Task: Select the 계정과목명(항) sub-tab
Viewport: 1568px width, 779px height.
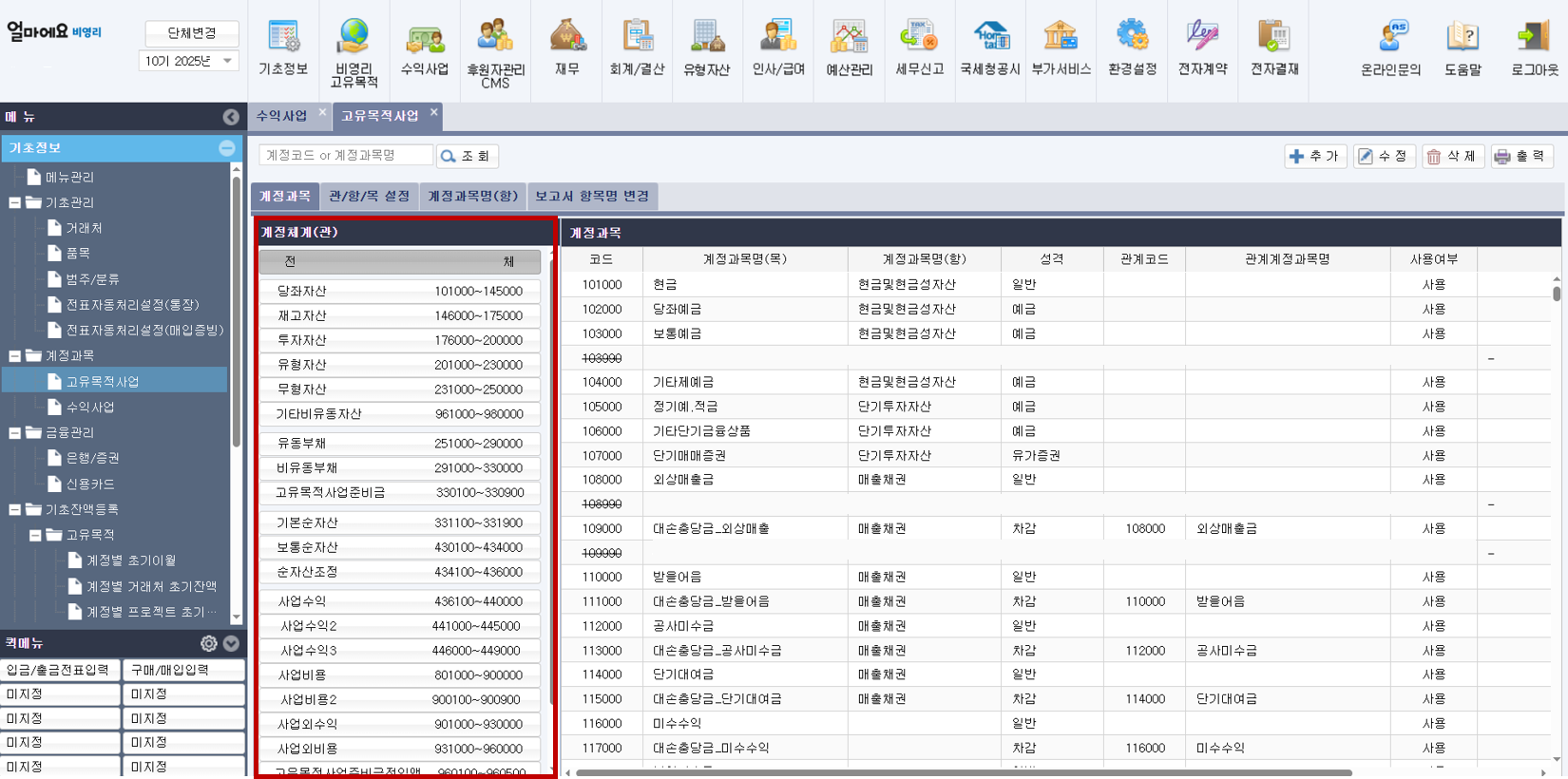Action: [x=472, y=196]
